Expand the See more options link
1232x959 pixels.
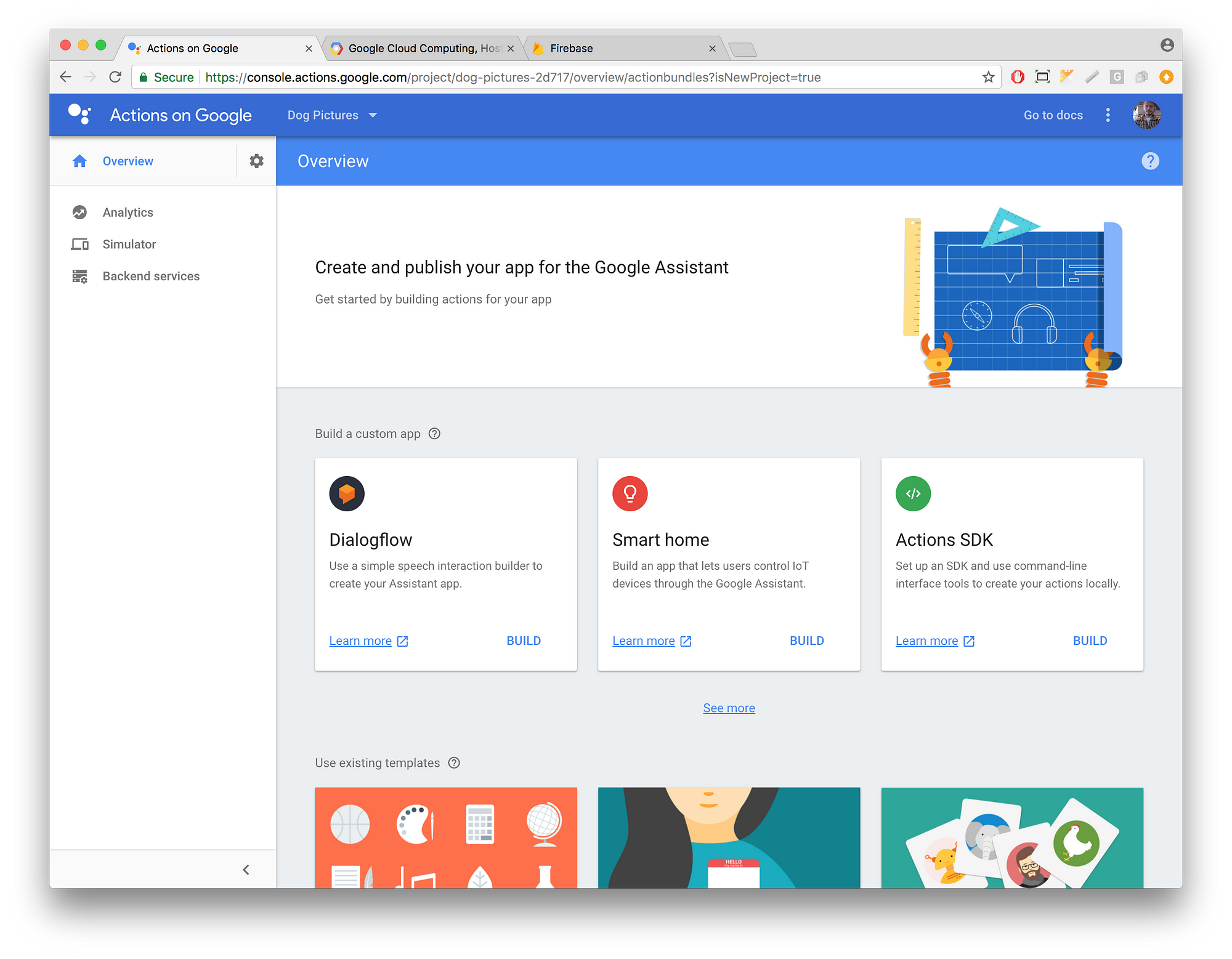[729, 707]
